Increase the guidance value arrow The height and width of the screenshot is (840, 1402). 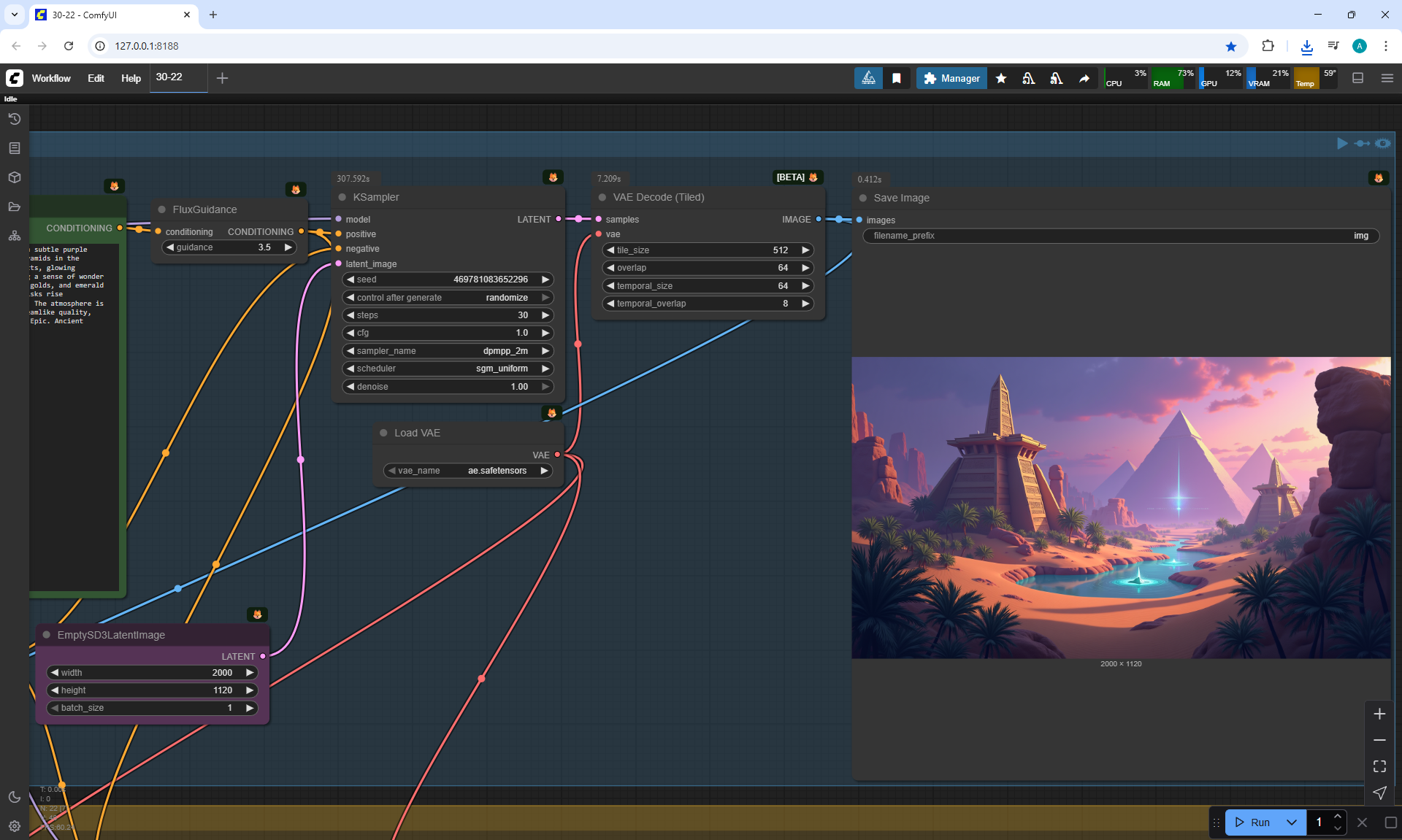[x=288, y=247]
